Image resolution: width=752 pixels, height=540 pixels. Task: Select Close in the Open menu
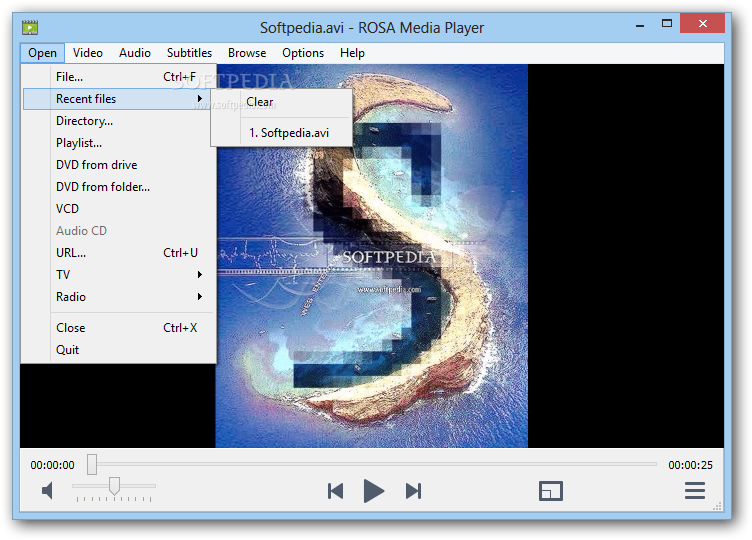pos(118,328)
